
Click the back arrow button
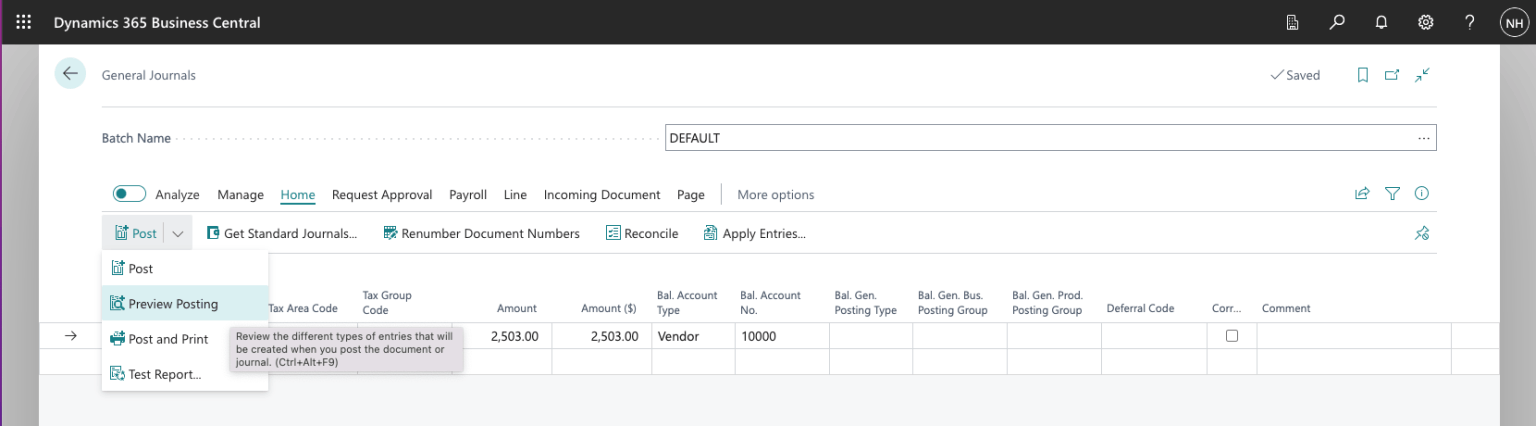click(70, 74)
